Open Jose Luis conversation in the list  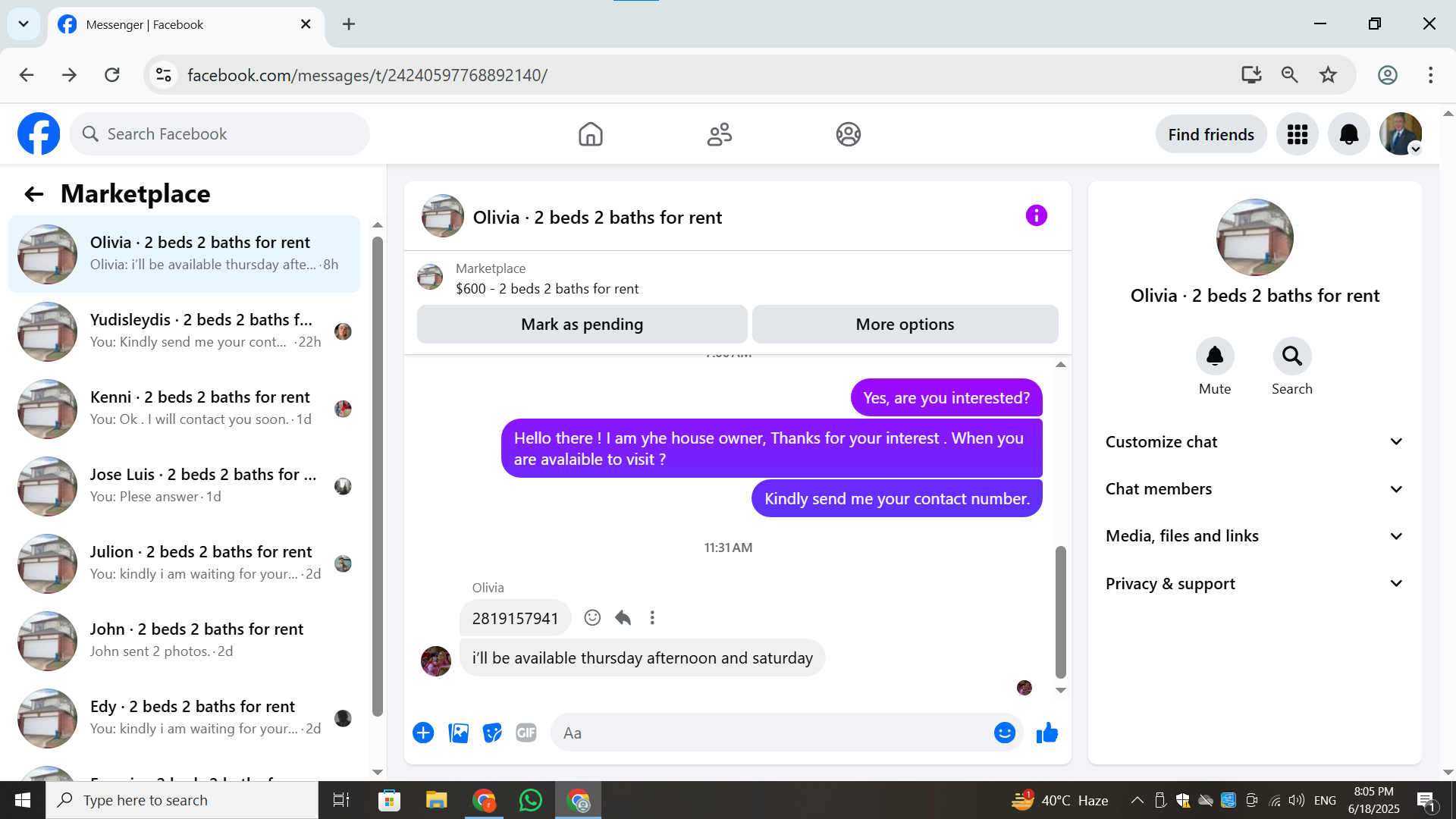(x=184, y=486)
